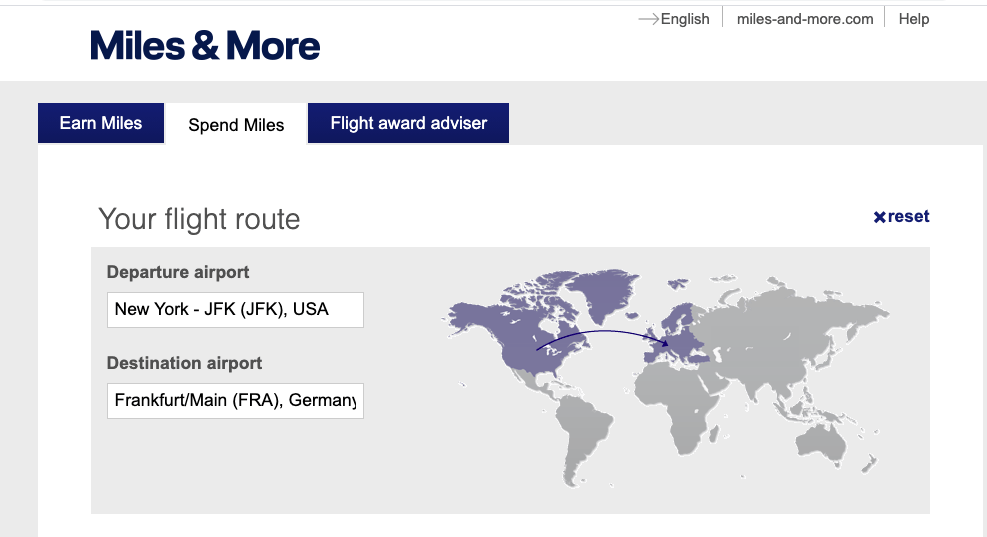
Task: Click the Your flight route heading
Action: (x=199, y=219)
